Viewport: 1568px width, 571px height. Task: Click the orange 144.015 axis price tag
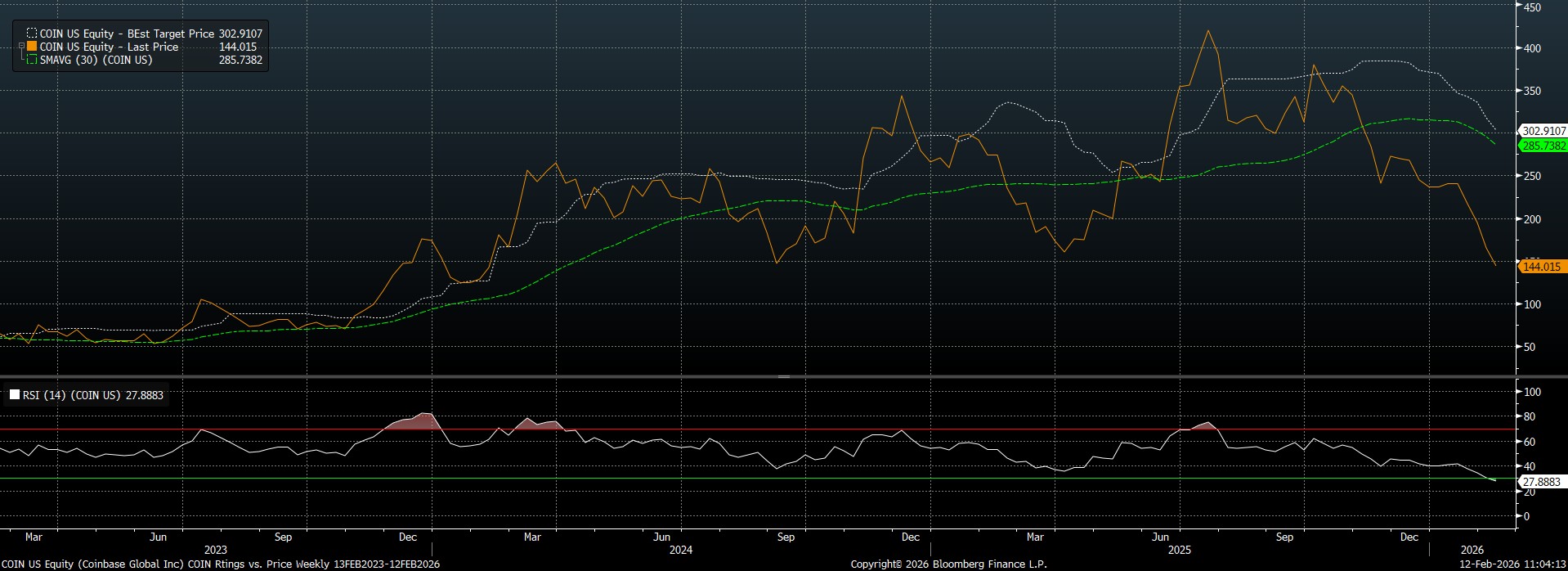click(1541, 267)
